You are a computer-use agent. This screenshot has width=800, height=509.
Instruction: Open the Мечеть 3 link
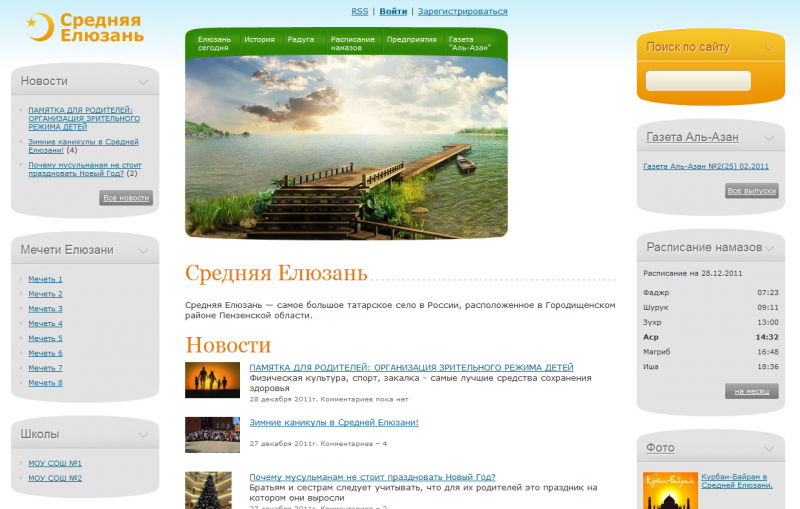click(45, 309)
